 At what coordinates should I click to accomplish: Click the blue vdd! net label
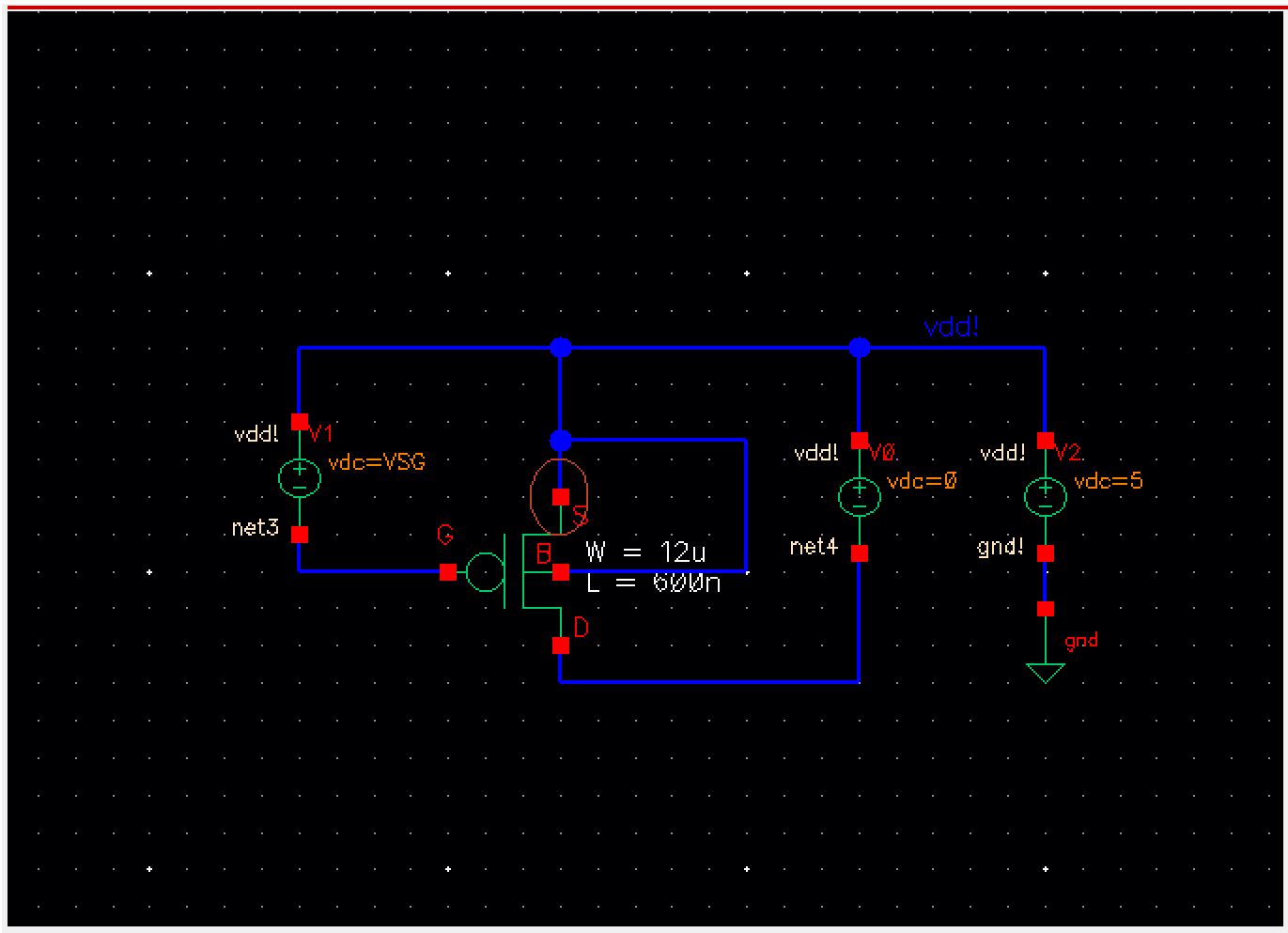pos(952,328)
